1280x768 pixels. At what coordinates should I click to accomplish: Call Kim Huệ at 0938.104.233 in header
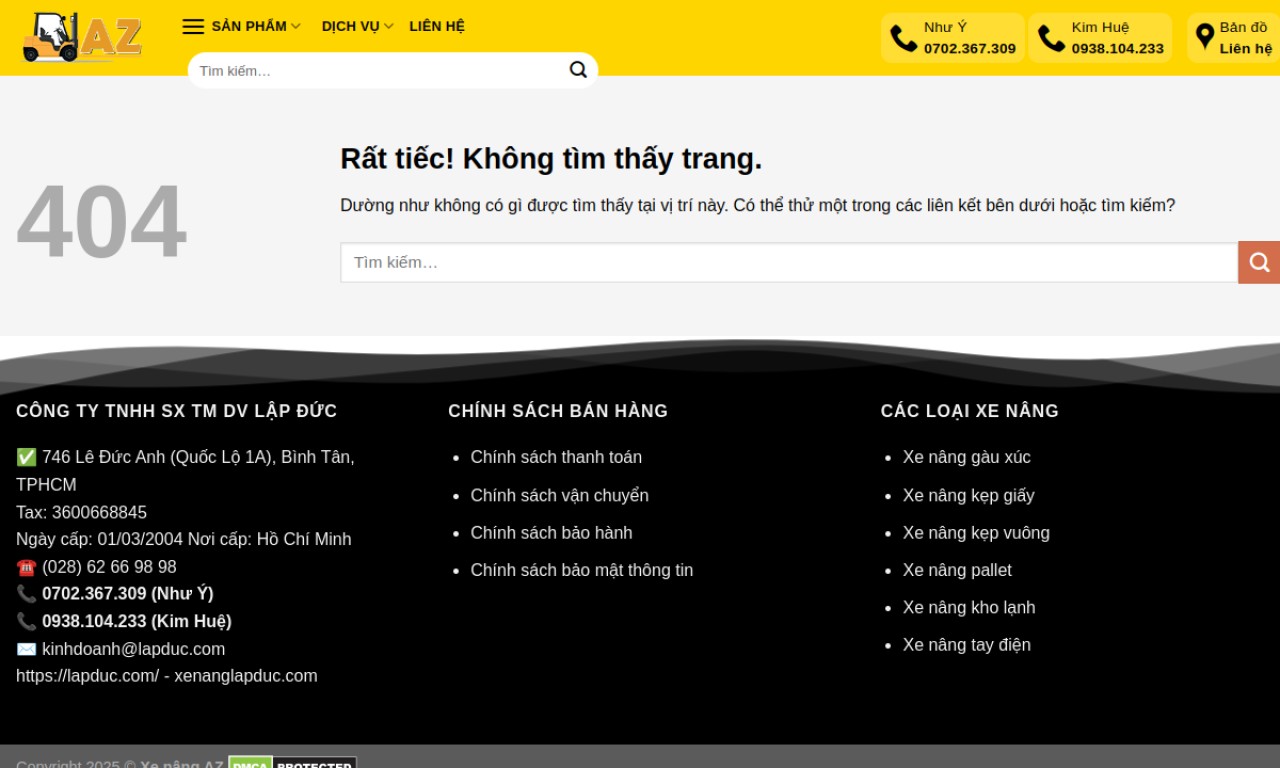(1101, 38)
